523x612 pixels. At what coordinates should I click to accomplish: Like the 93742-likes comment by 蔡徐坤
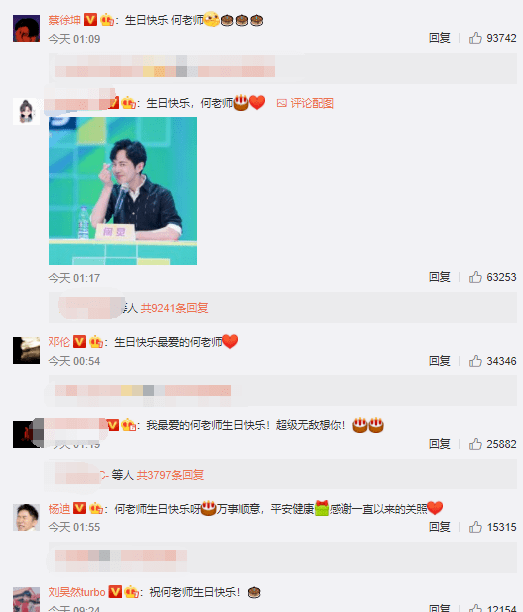pyautogui.click(x=475, y=38)
